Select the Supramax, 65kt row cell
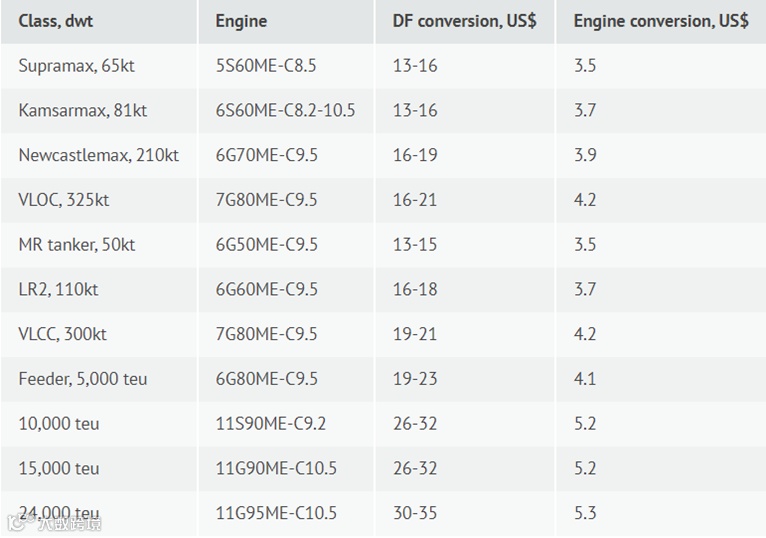Viewport: 766px width, 538px height. point(72,66)
